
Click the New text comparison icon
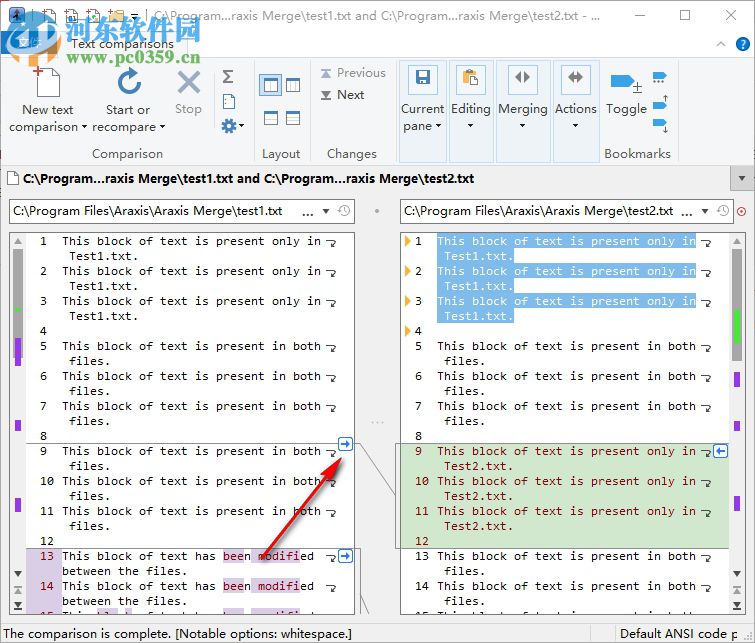click(47, 82)
